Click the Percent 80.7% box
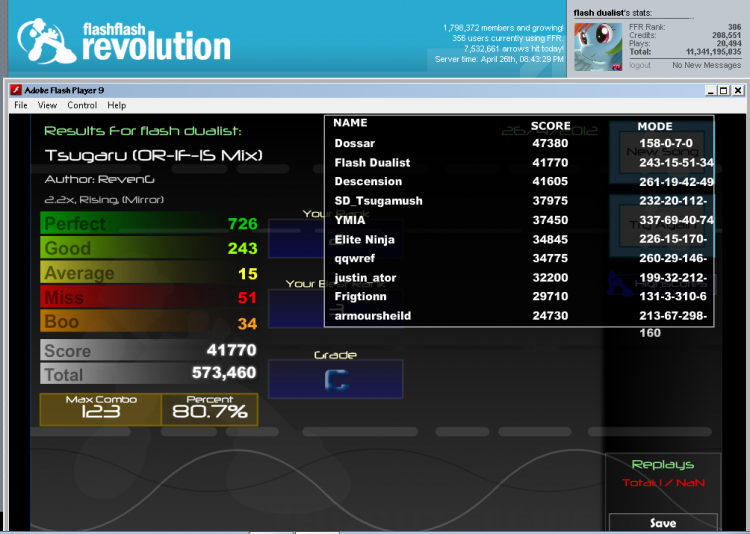This screenshot has width=750, height=534. 210,410
